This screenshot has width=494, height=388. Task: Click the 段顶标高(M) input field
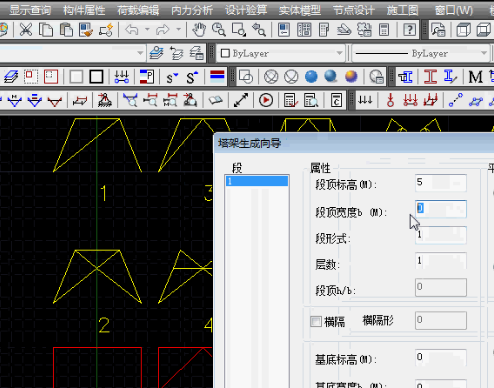441,183
